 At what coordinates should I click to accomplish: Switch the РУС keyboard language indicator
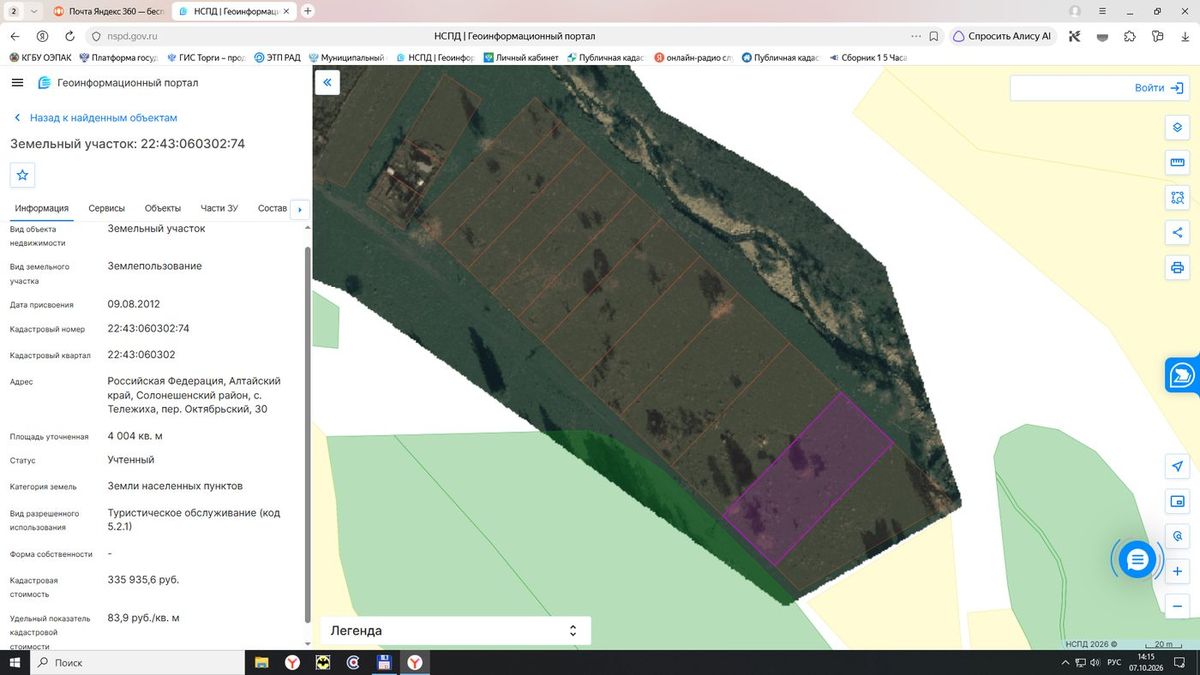coord(1114,662)
